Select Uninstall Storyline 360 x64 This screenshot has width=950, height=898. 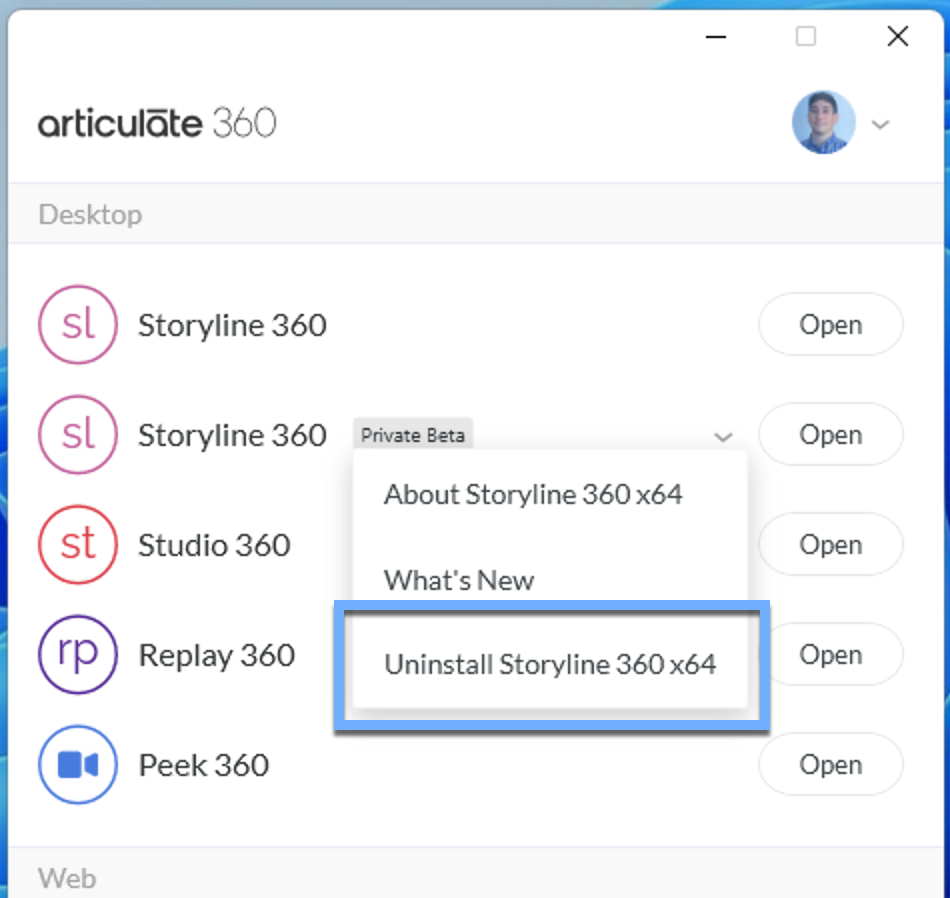(x=550, y=664)
